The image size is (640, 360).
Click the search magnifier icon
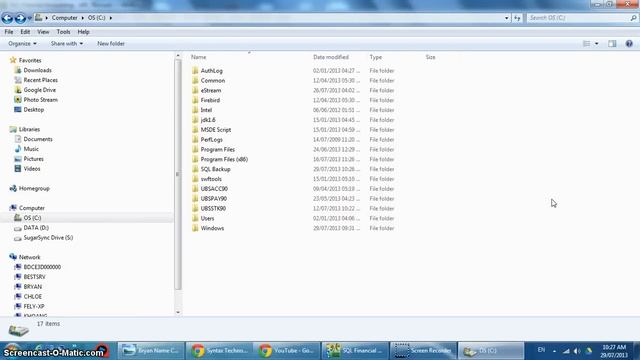(633, 18)
